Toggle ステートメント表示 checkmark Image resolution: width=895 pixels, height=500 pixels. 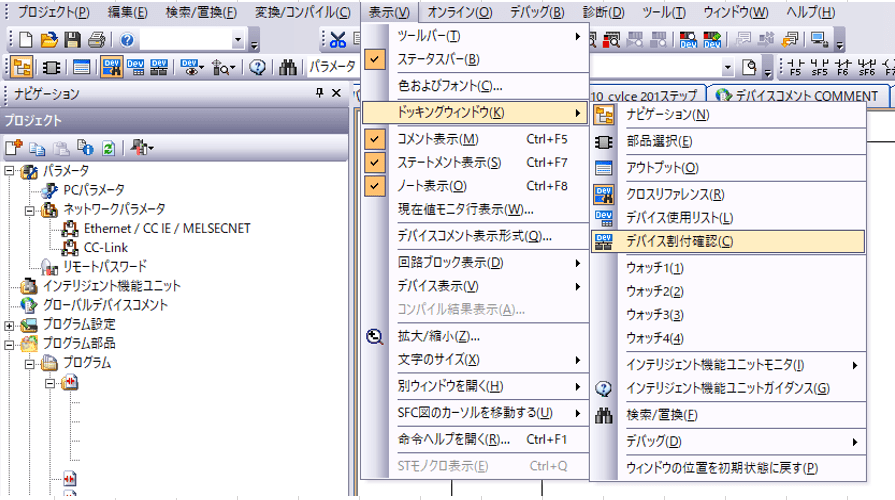click(374, 162)
